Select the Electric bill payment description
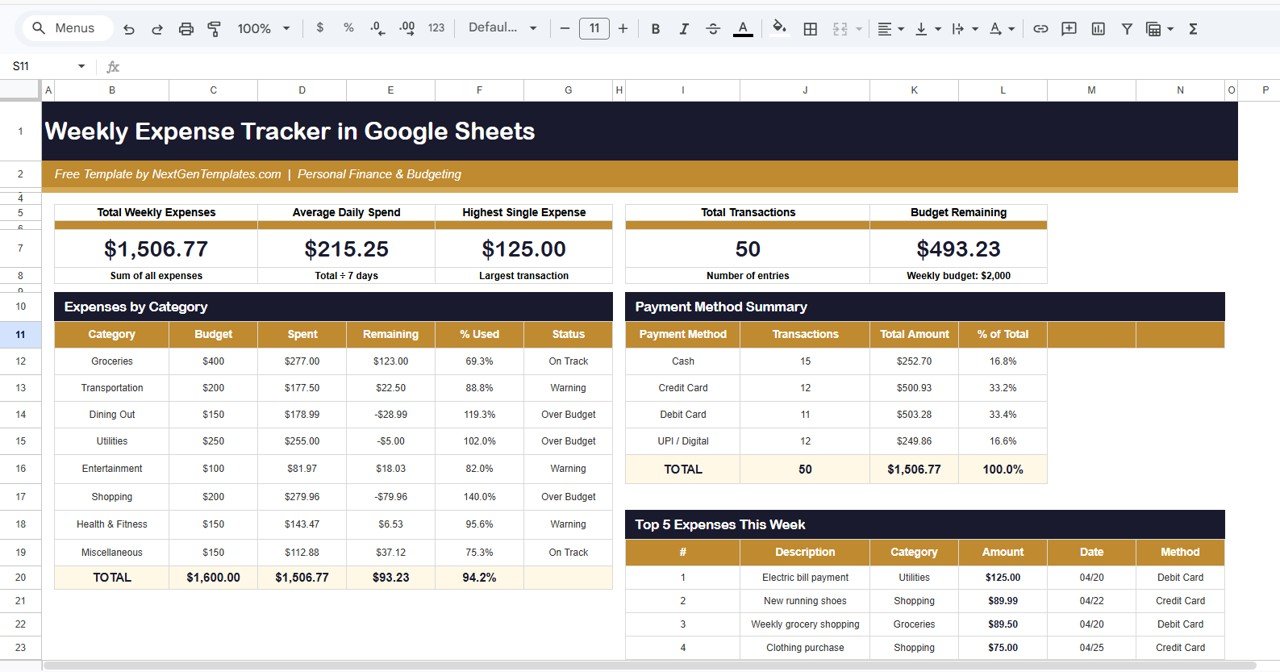 805,577
